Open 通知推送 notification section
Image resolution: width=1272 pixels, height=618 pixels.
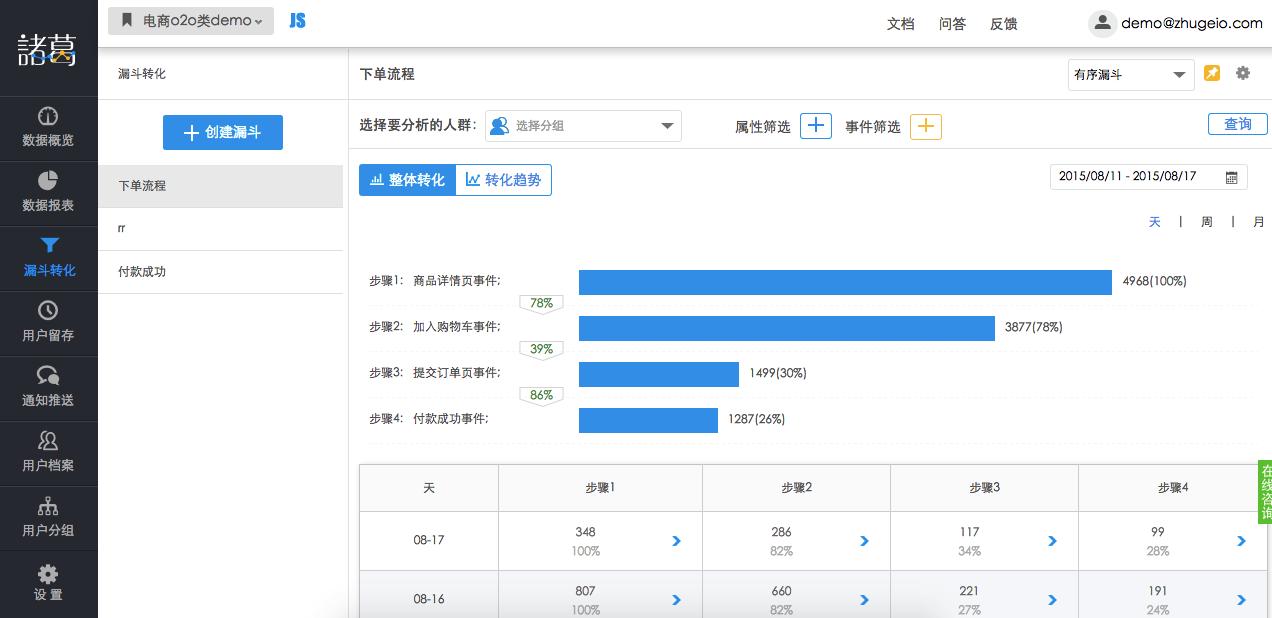pos(48,387)
